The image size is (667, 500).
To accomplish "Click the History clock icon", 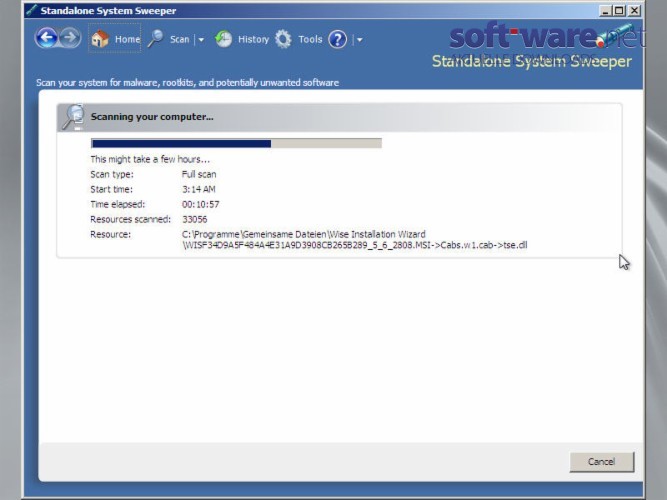I will (223, 39).
